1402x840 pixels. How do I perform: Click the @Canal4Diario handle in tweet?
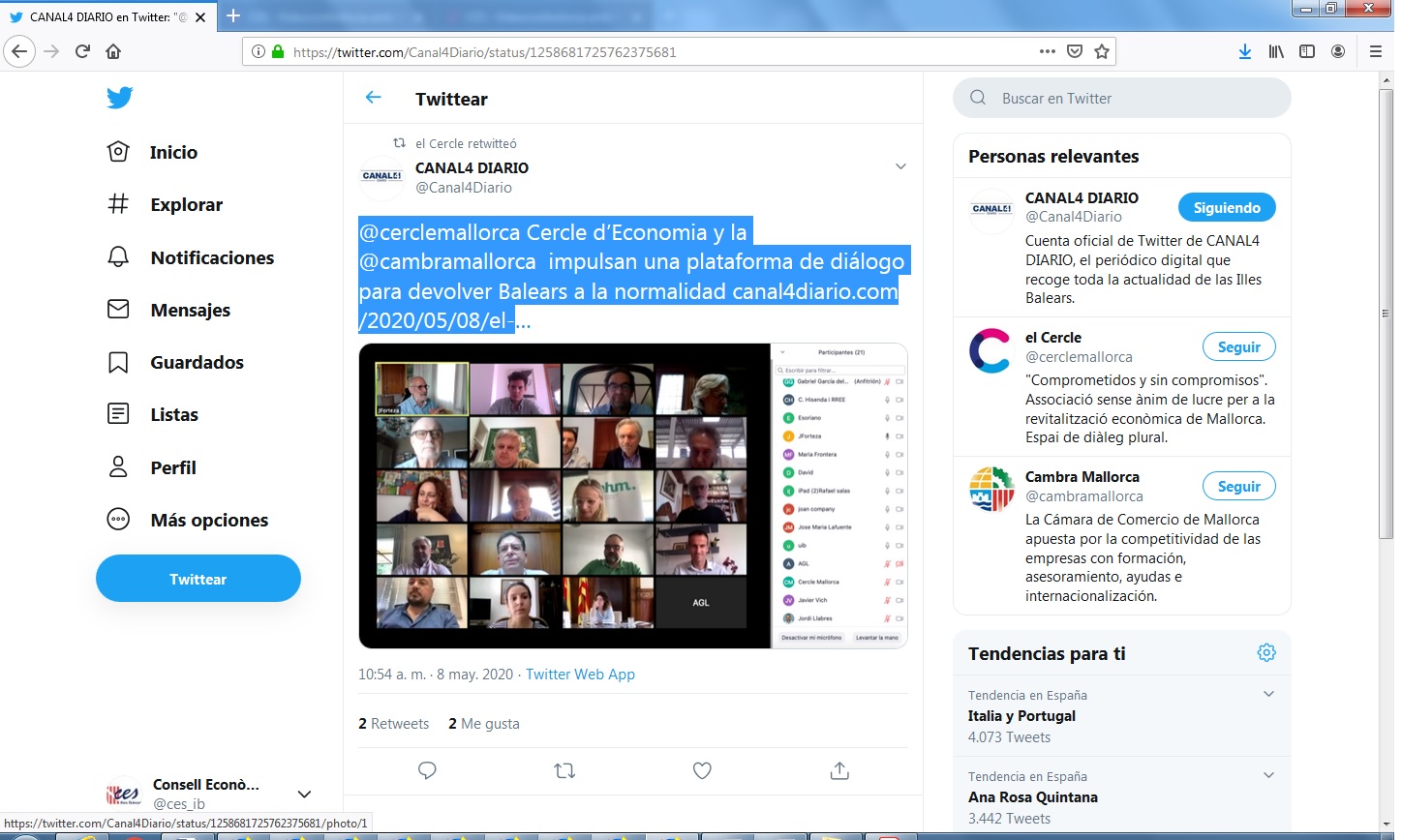(464, 188)
